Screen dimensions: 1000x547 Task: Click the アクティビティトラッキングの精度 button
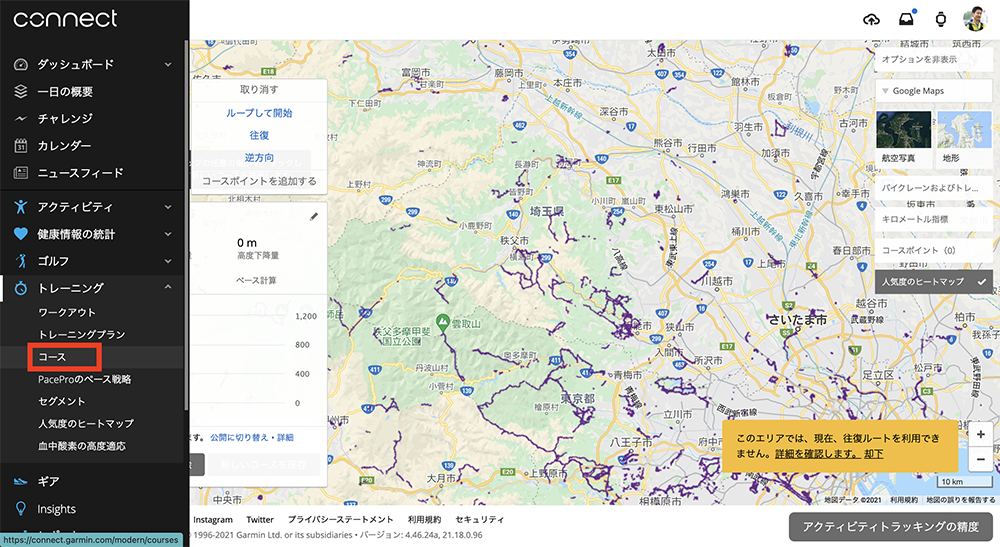click(890, 527)
